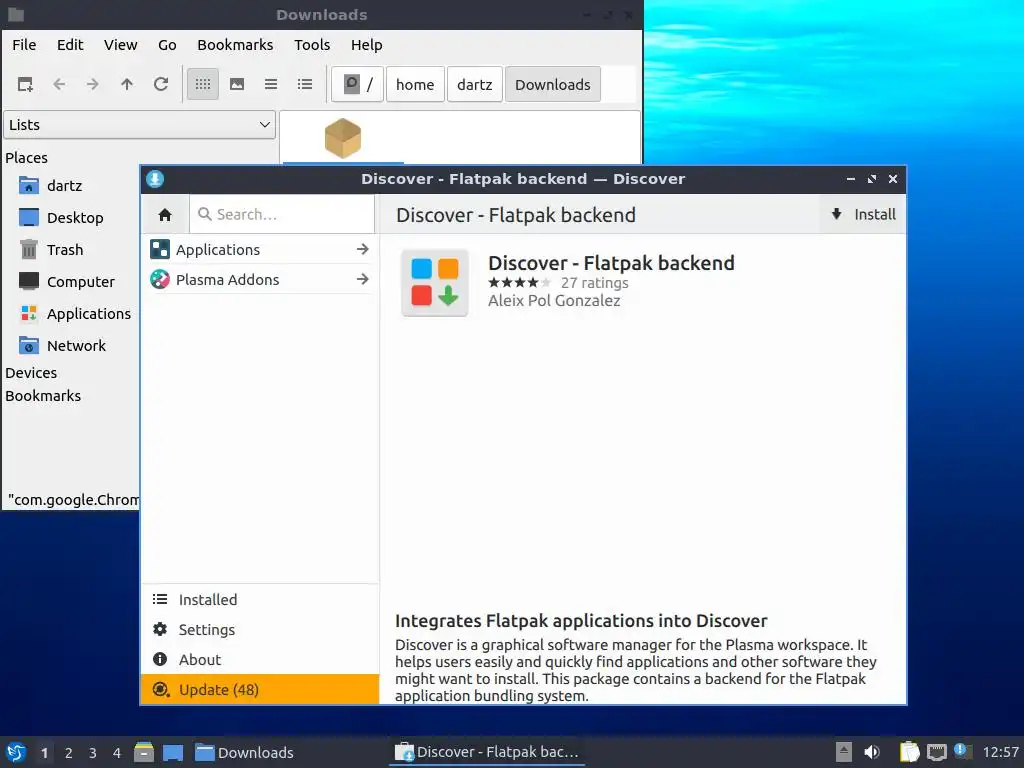
Task: Open File menu in file manager
Action: point(24,45)
